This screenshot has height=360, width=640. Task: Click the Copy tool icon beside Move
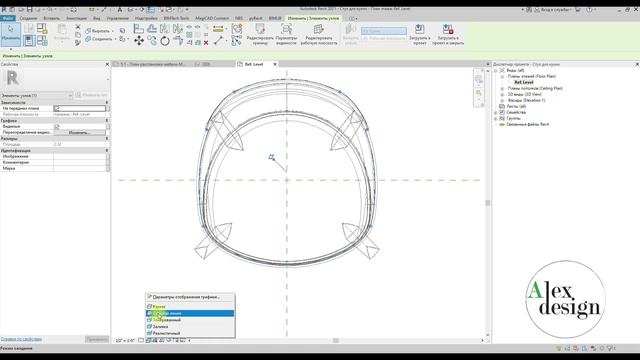pyautogui.click(x=152, y=41)
